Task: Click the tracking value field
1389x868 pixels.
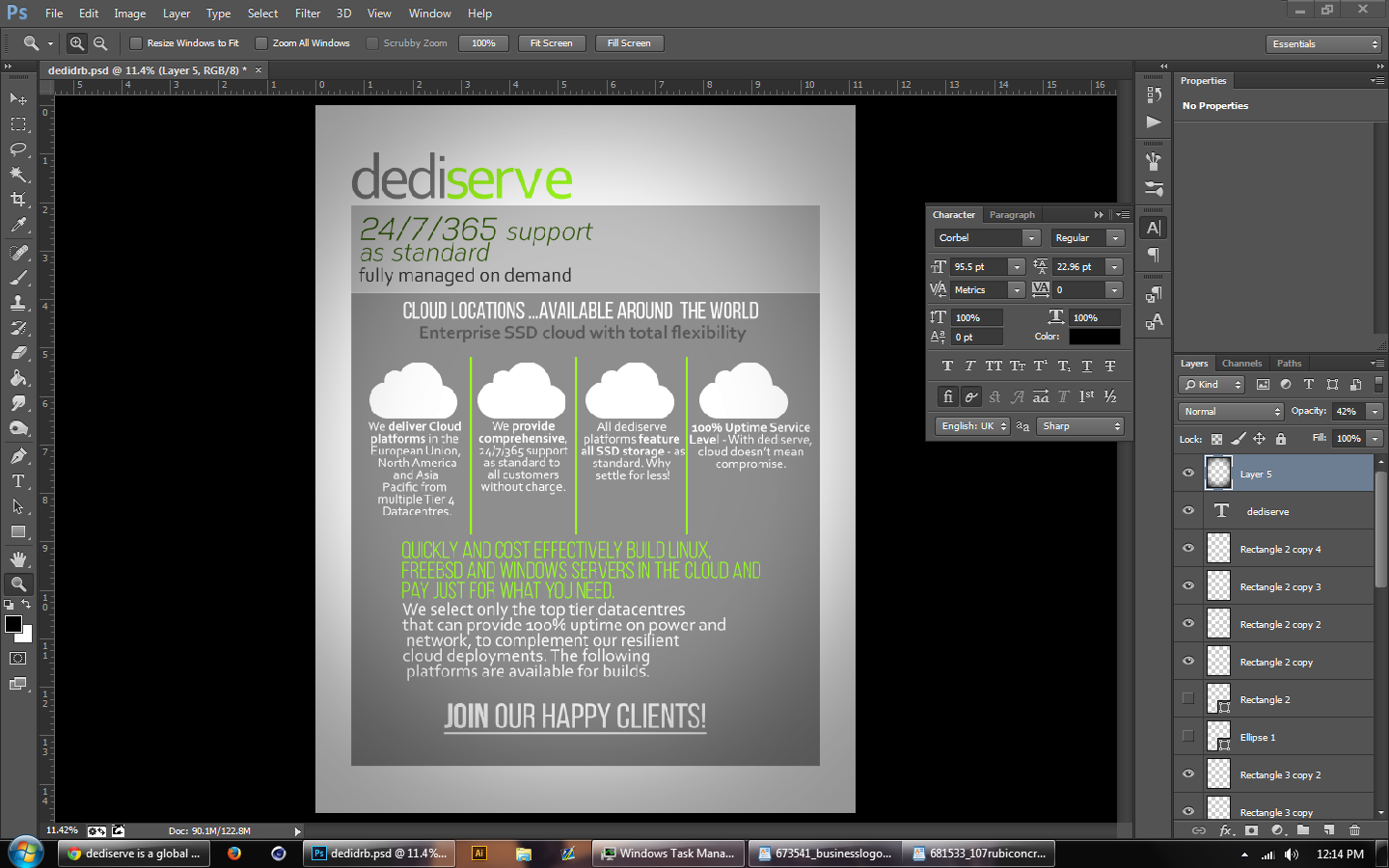Action: pos(1078,290)
